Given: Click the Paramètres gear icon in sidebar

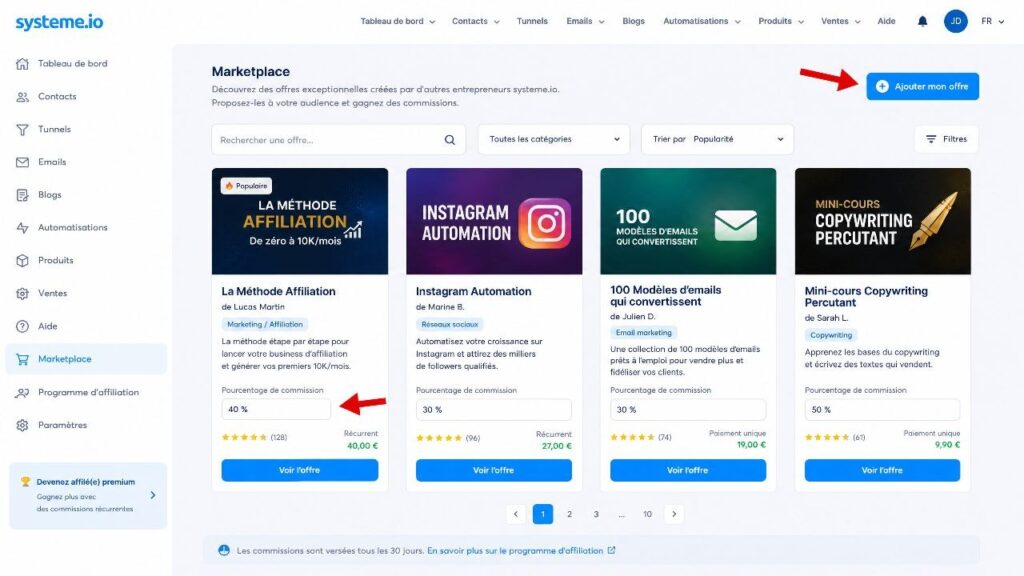Looking at the screenshot, I should (22, 425).
